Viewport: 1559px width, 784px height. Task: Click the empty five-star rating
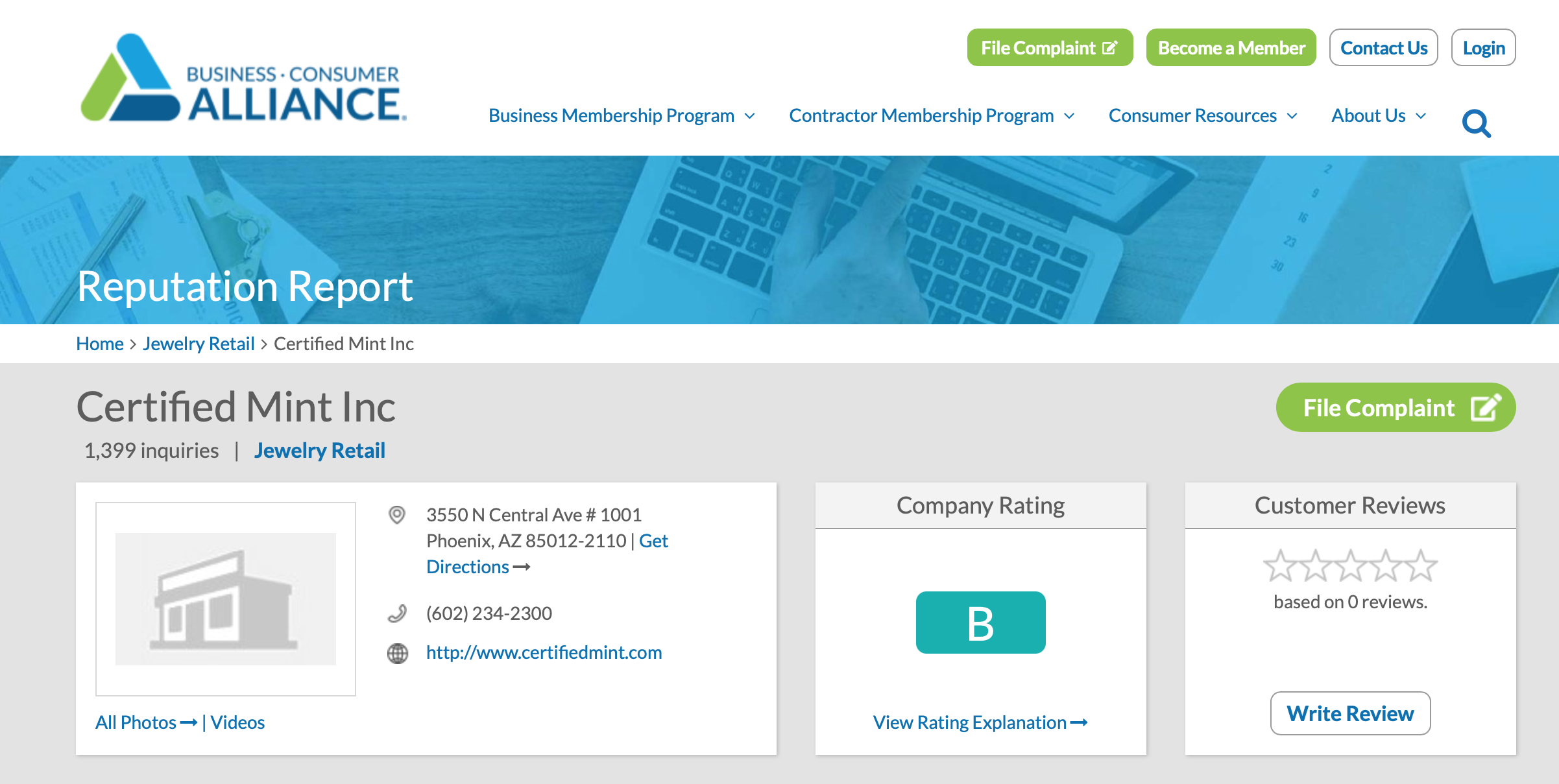coord(1350,565)
